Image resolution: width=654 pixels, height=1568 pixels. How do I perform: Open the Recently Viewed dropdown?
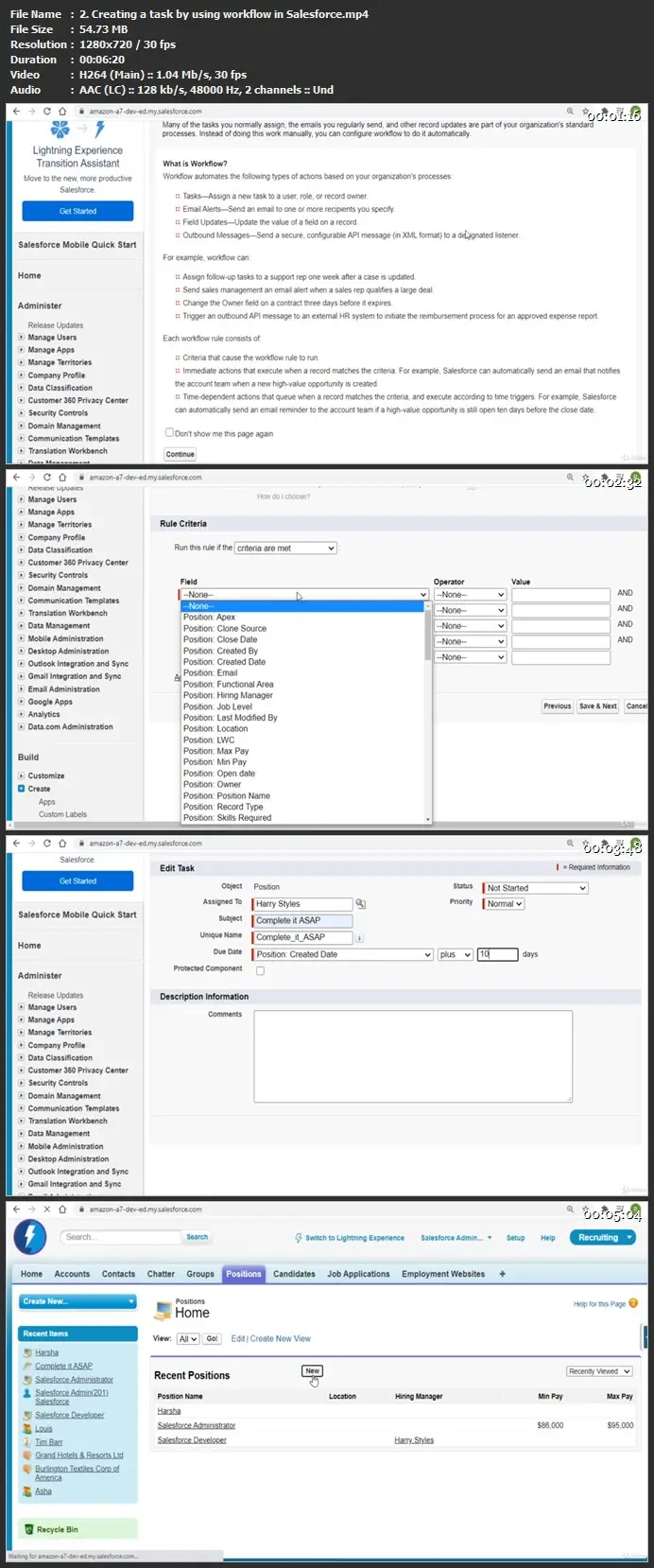pyautogui.click(x=599, y=1371)
